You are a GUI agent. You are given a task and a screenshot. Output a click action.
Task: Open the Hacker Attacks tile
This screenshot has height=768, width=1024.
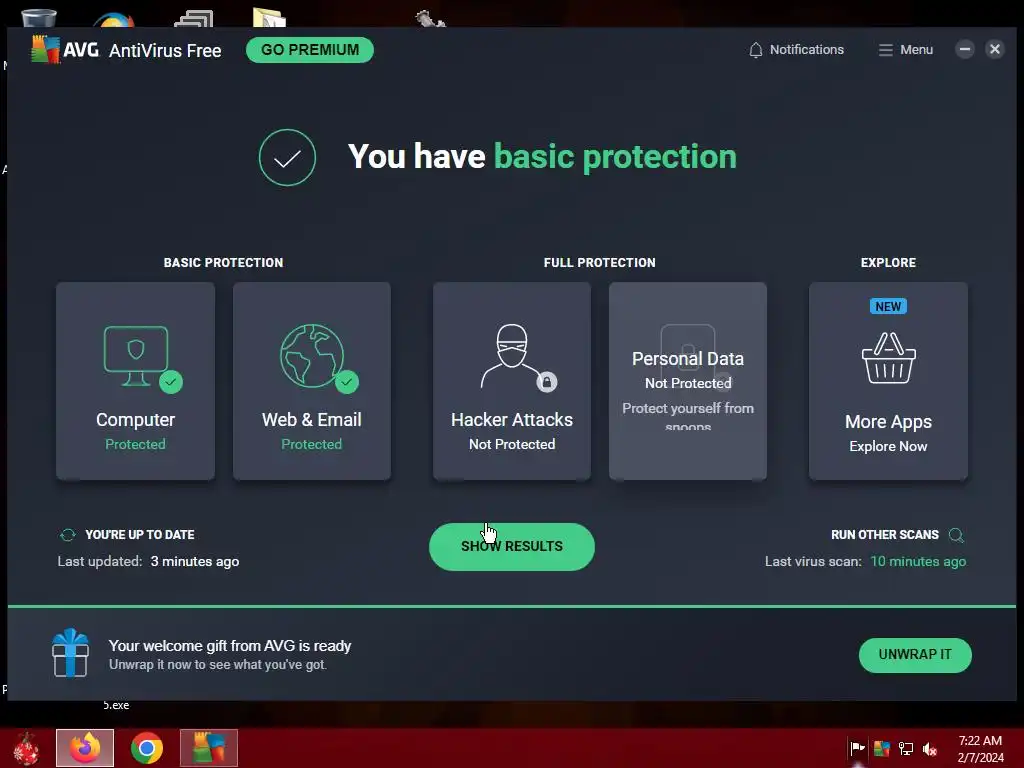(x=512, y=381)
